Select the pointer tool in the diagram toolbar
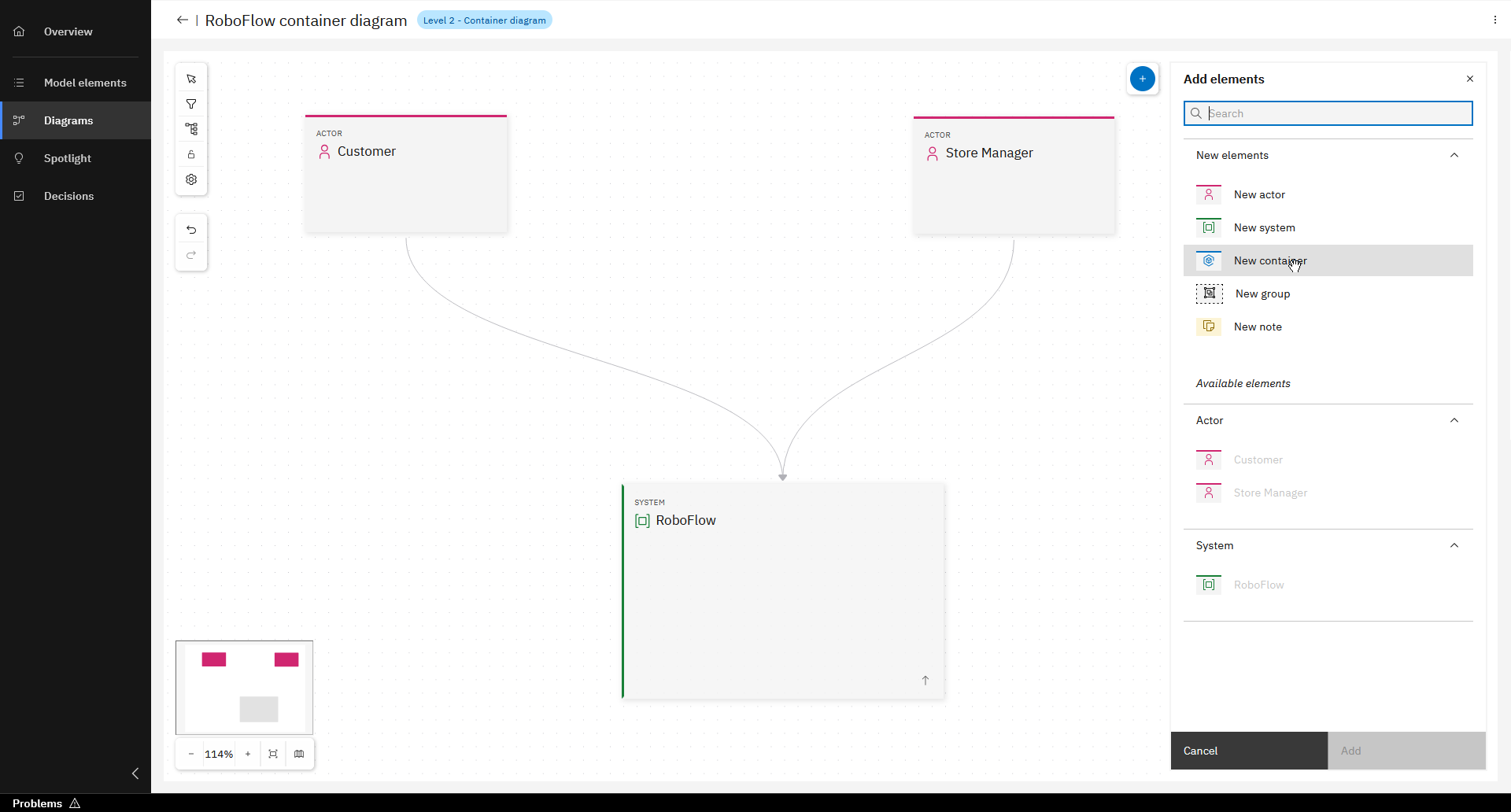Screen dimensions: 1511x812 click(190, 78)
